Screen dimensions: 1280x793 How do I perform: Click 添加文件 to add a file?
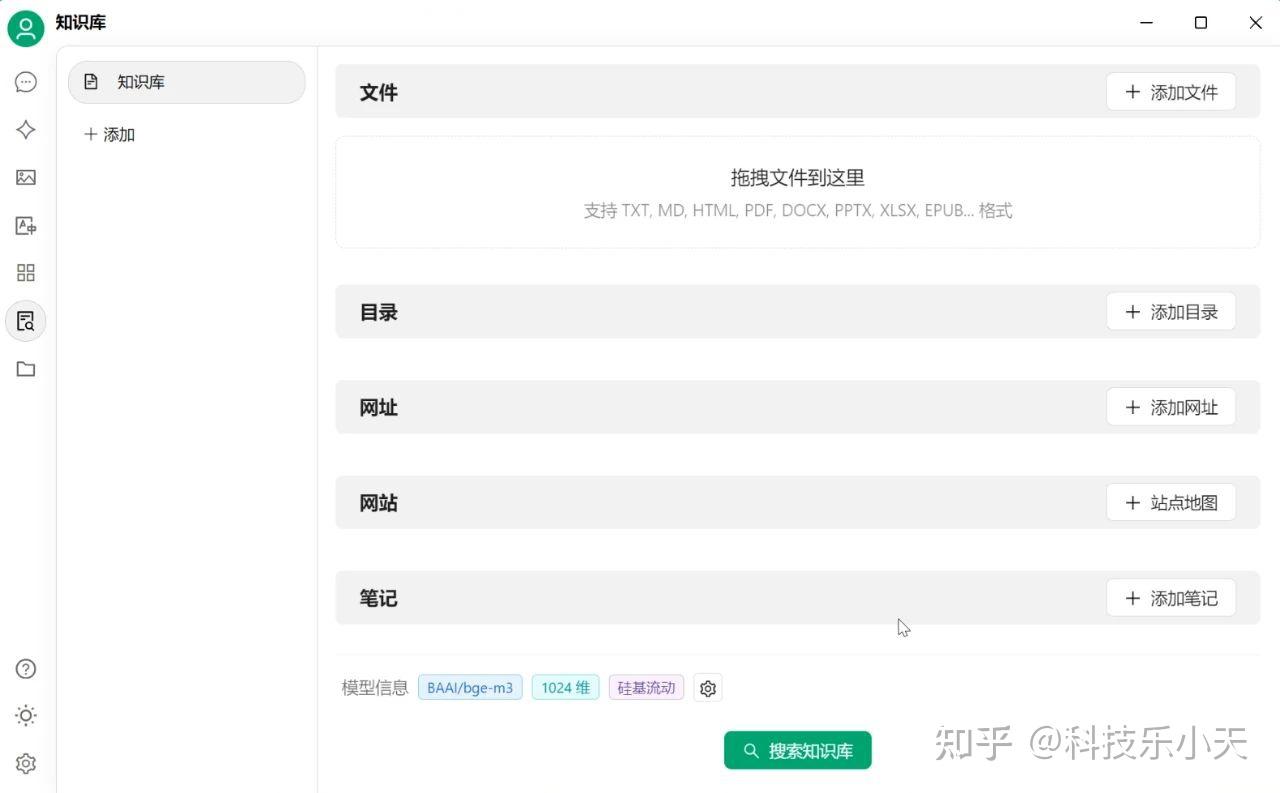point(1171,92)
